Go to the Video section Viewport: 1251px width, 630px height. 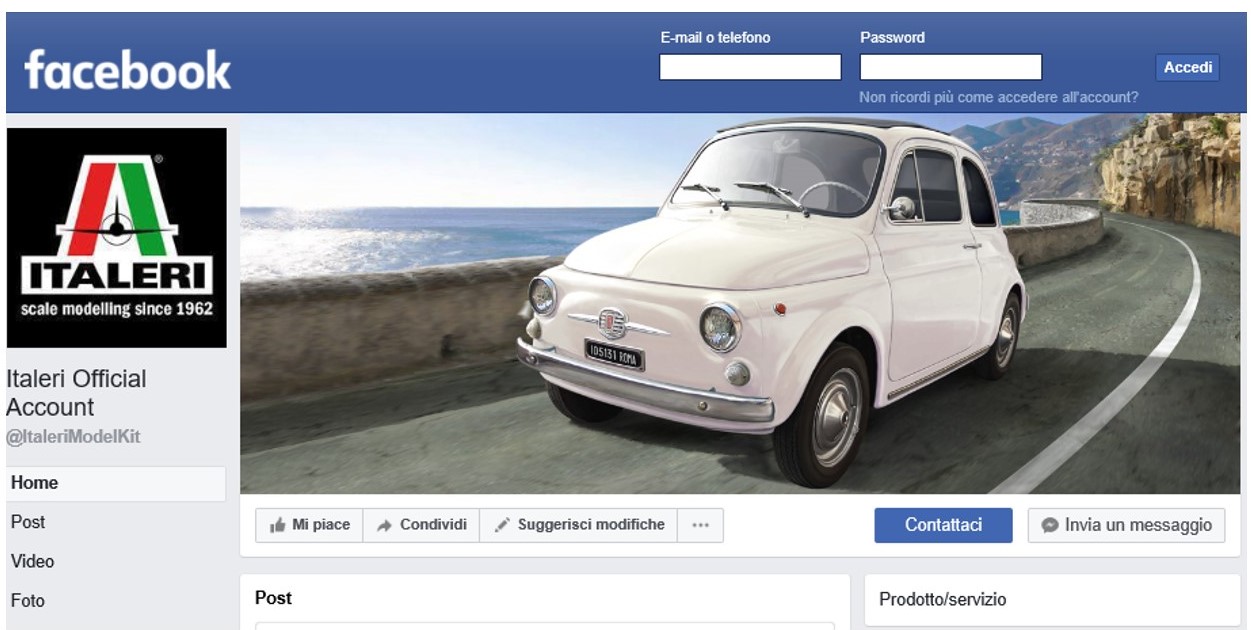pos(32,561)
